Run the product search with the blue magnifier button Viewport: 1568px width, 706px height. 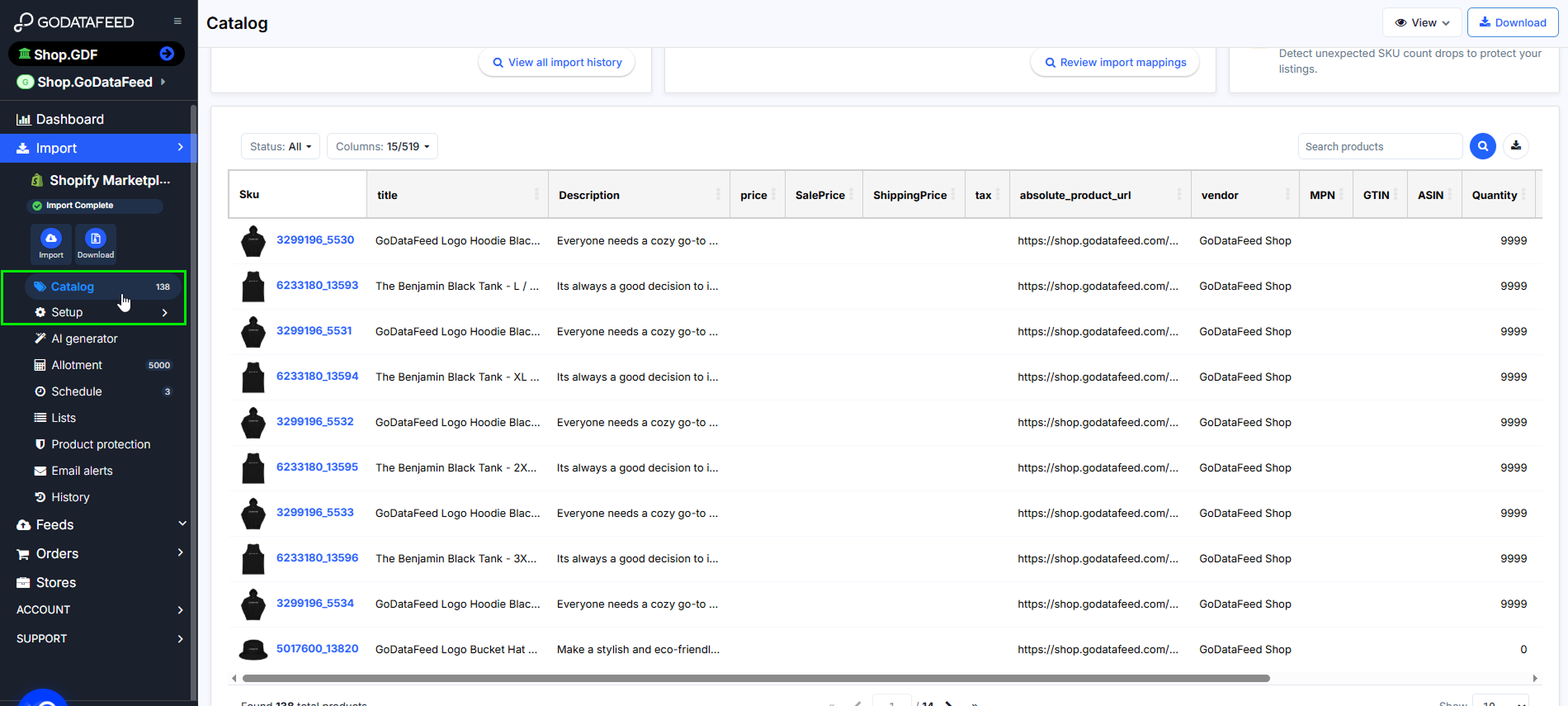click(x=1483, y=146)
